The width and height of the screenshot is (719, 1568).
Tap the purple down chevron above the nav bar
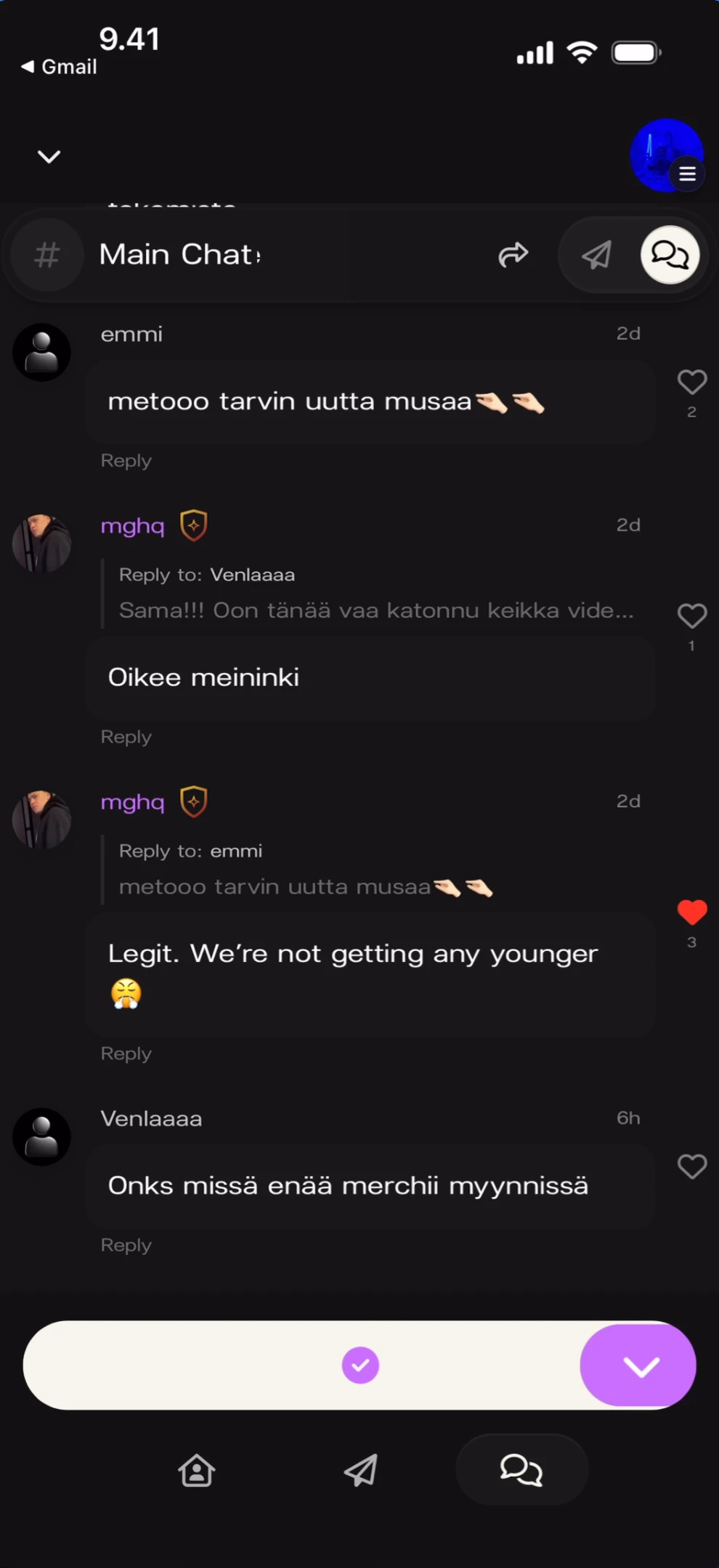pos(638,1365)
